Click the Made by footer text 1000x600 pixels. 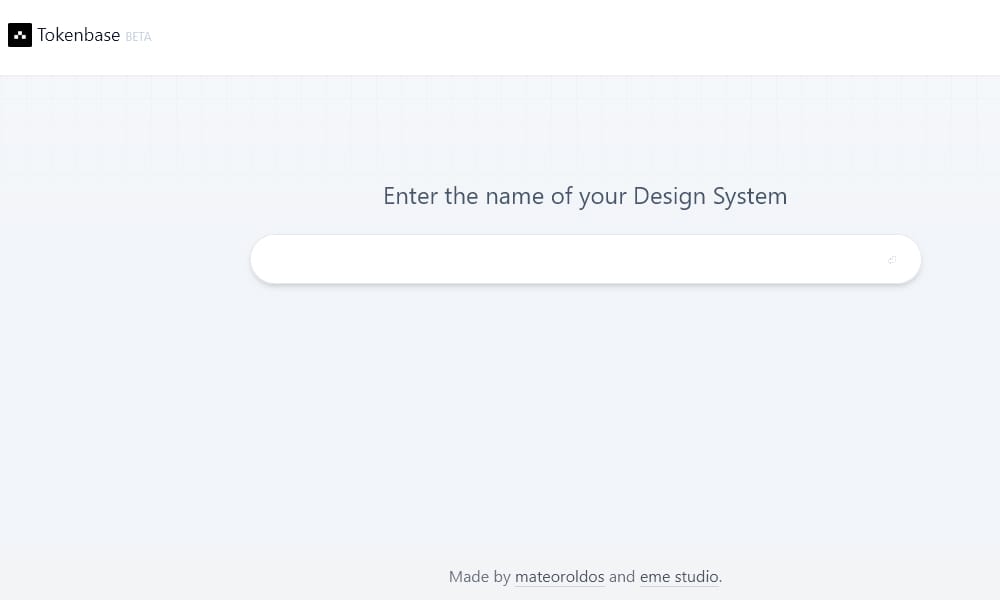coord(481,576)
